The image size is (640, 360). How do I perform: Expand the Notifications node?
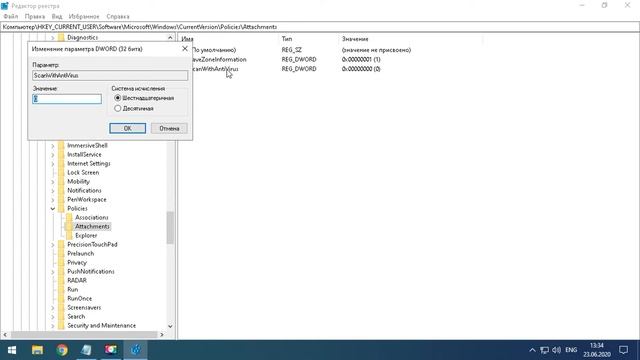[53, 191]
